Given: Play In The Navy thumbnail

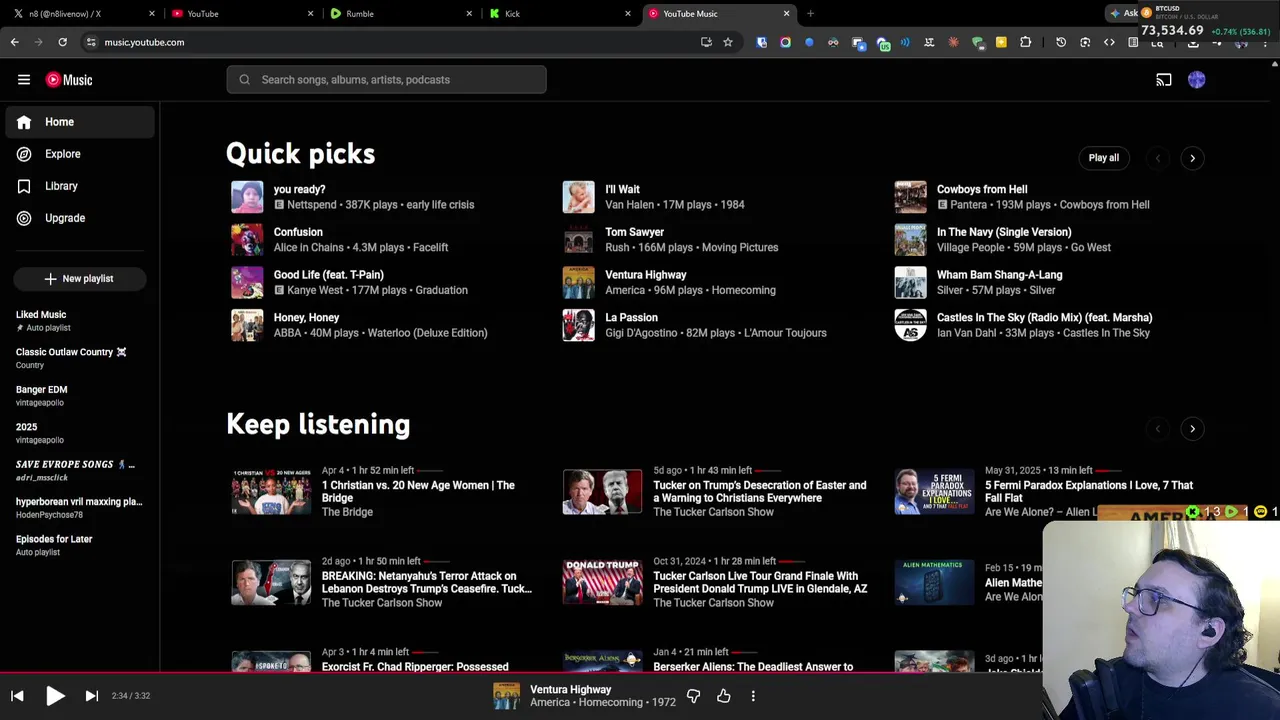Looking at the screenshot, I should pos(910,240).
